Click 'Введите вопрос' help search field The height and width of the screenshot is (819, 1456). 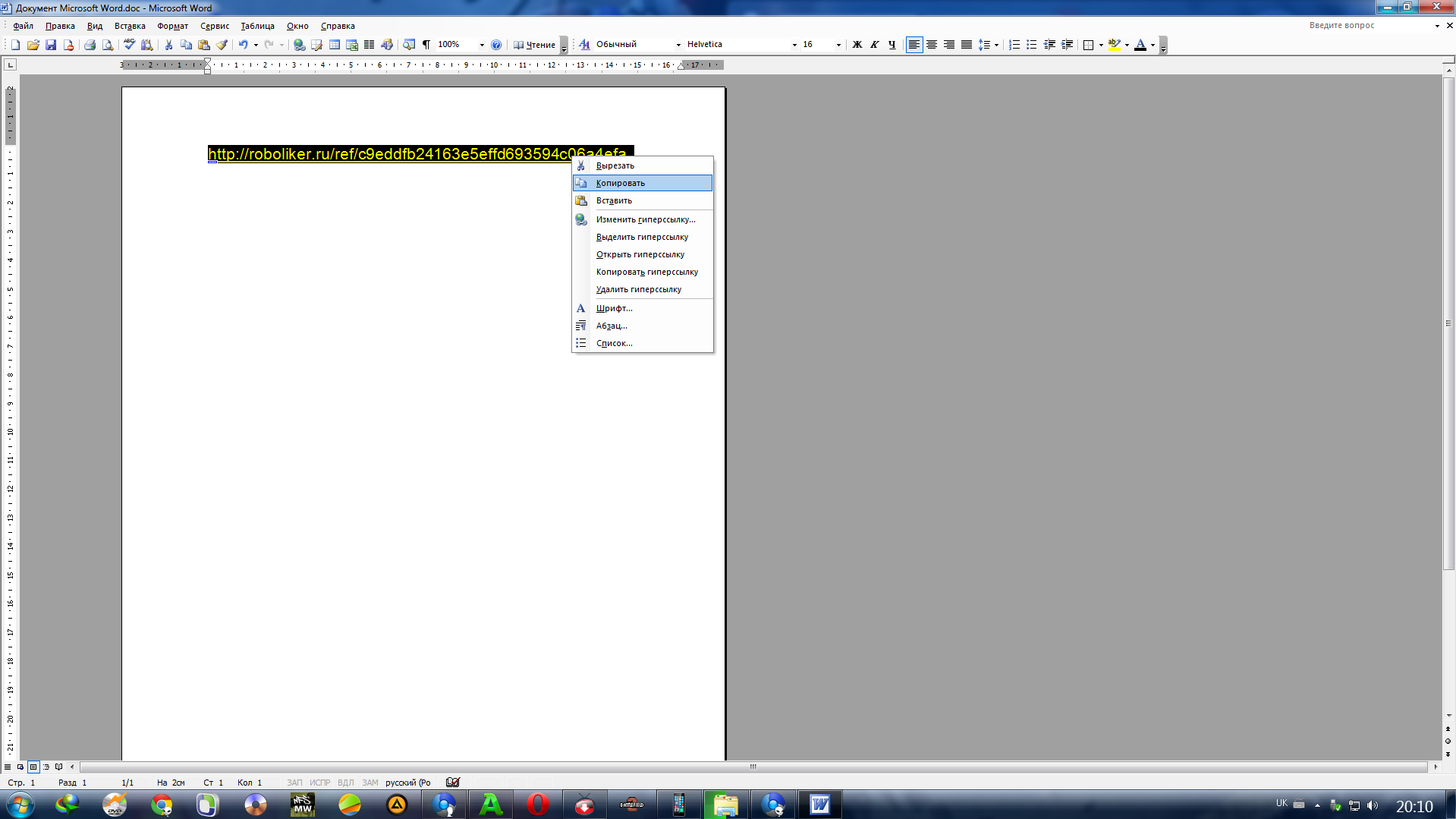point(1369,25)
